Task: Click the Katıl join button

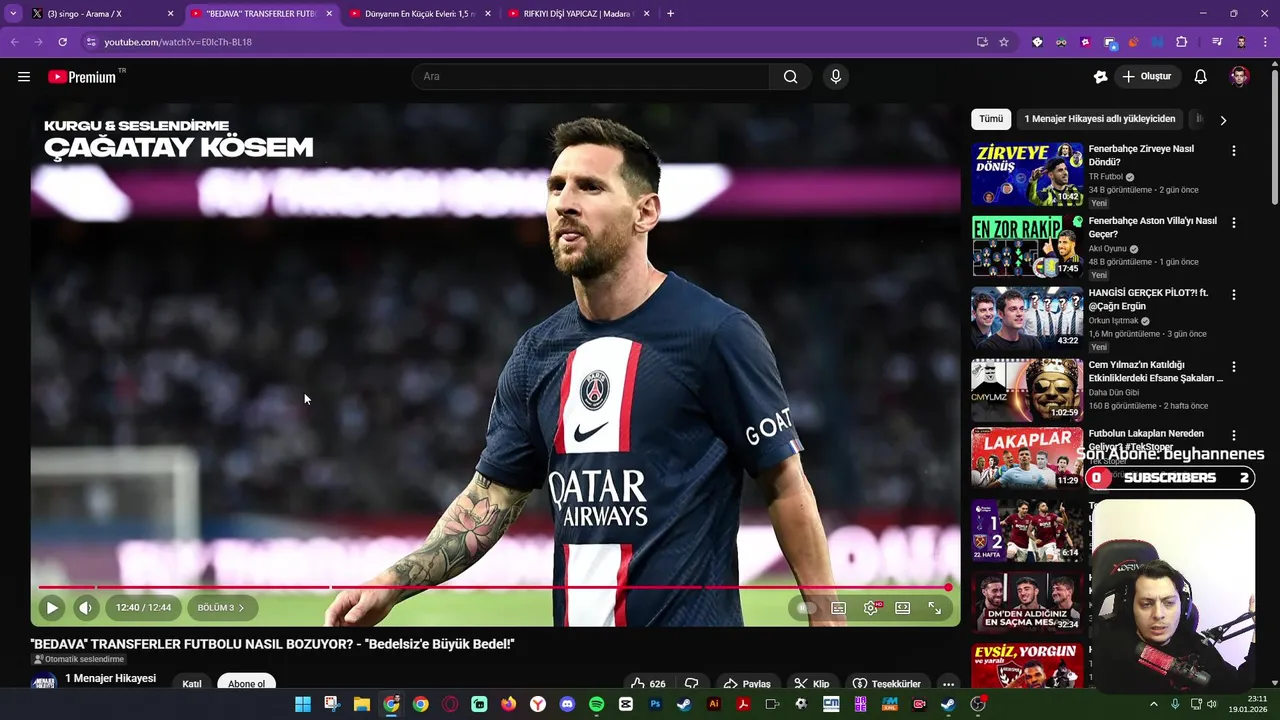Action: point(192,684)
